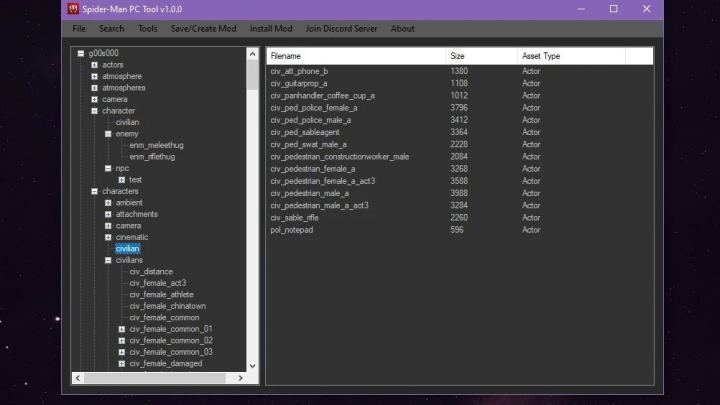Sort by Asset Type column header

pyautogui.click(x=571, y=56)
